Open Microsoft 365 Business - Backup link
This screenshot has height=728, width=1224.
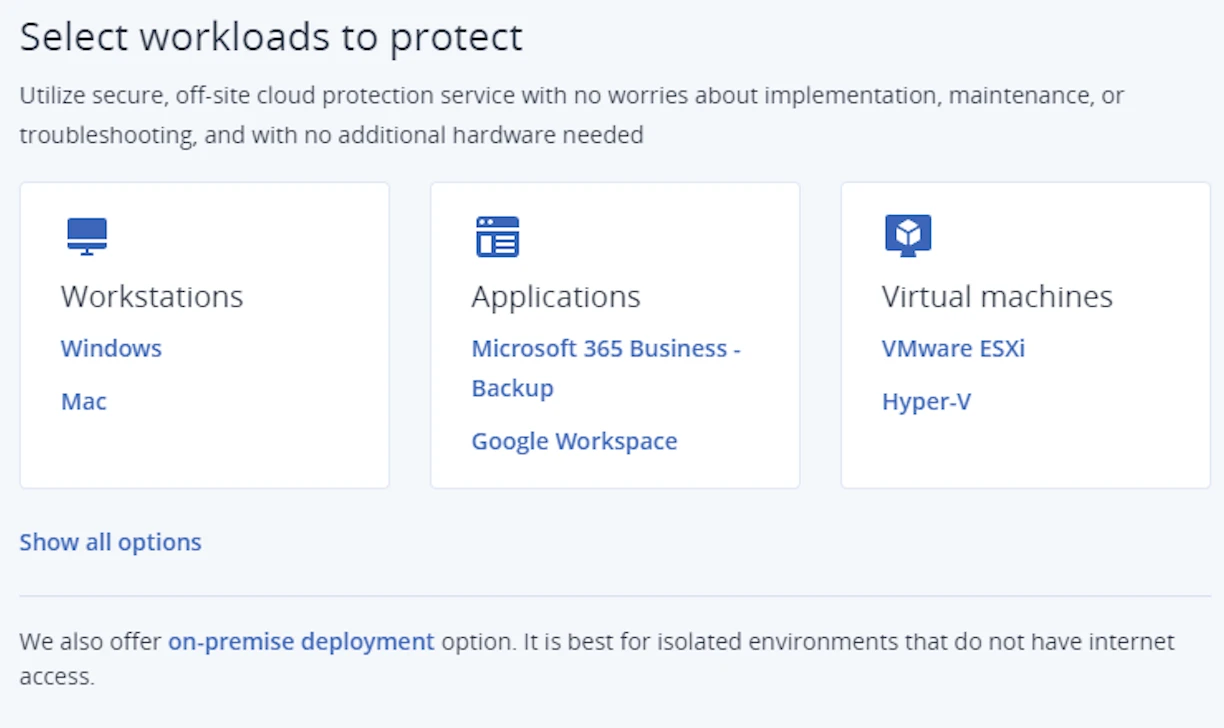(x=606, y=368)
